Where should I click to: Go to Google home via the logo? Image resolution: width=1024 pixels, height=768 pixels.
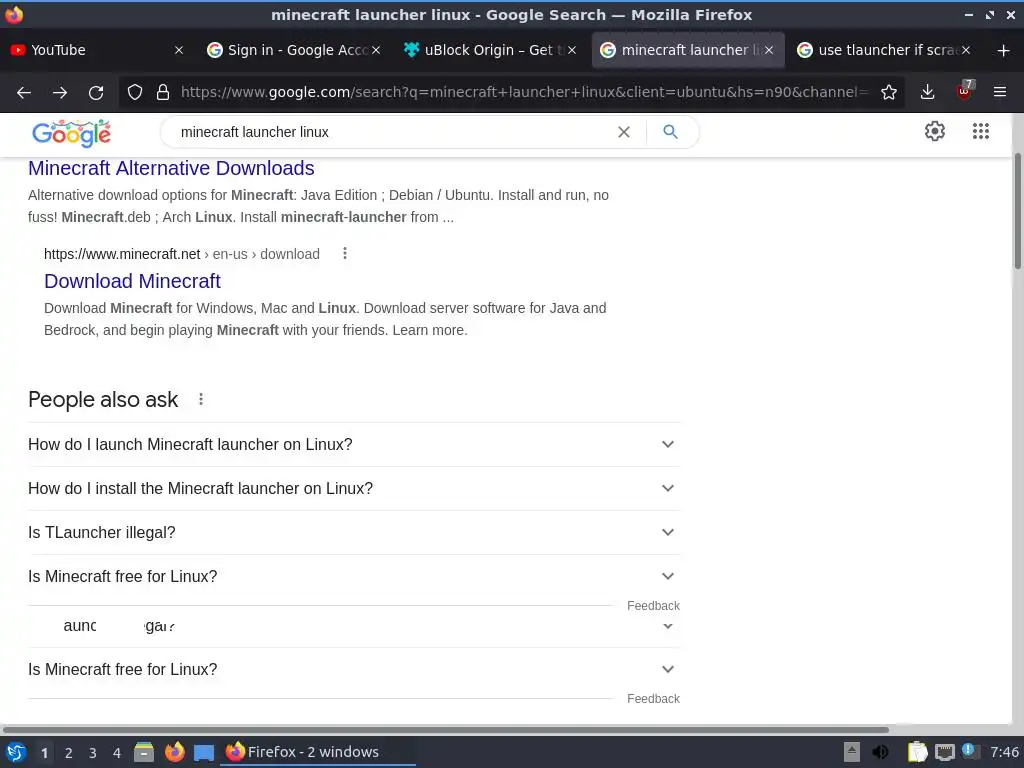pos(71,133)
